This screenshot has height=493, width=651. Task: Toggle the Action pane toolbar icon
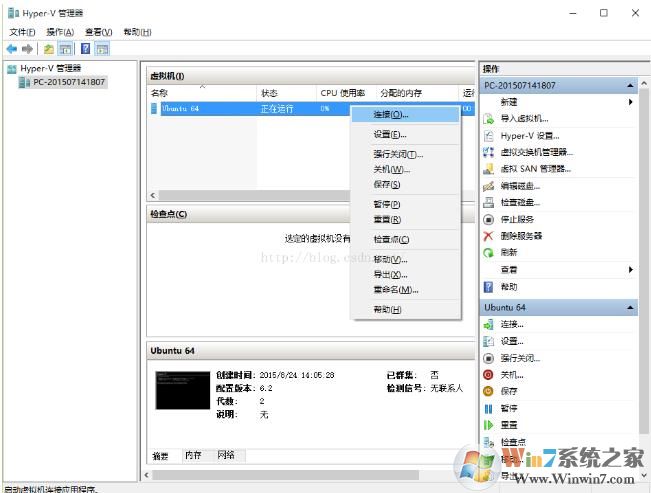(102, 49)
